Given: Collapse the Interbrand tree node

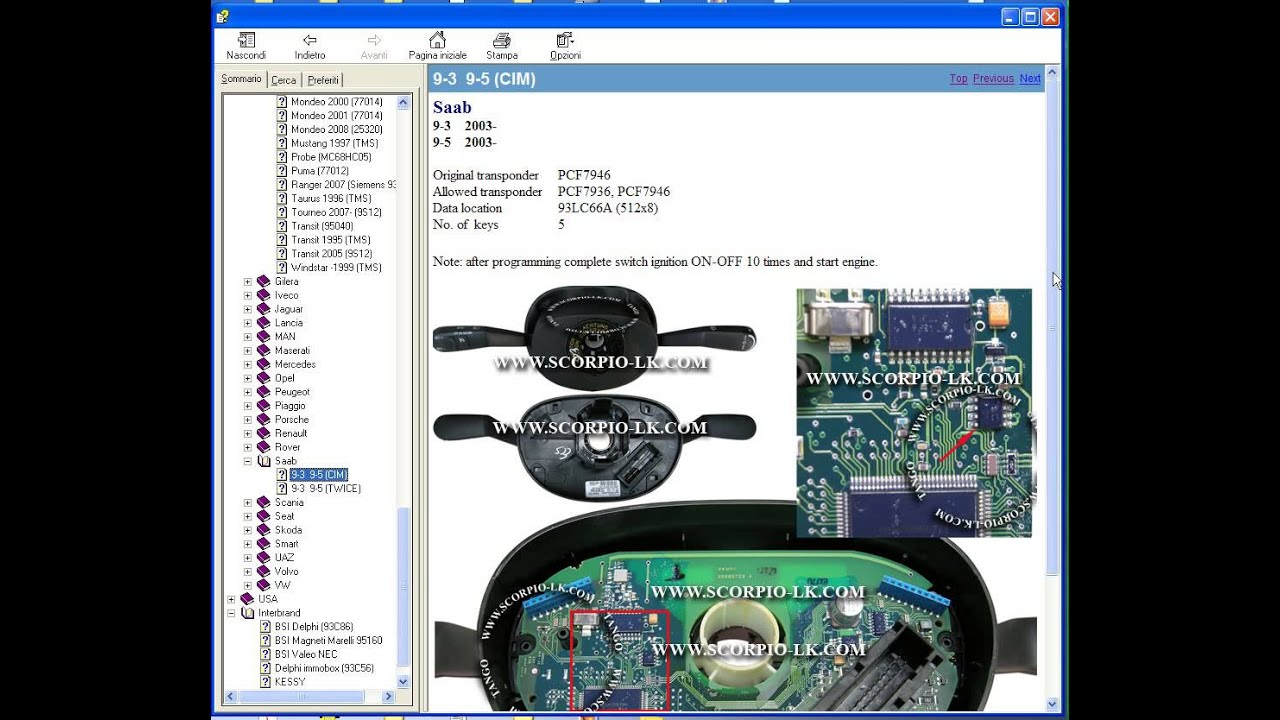Looking at the screenshot, I should click(x=232, y=613).
